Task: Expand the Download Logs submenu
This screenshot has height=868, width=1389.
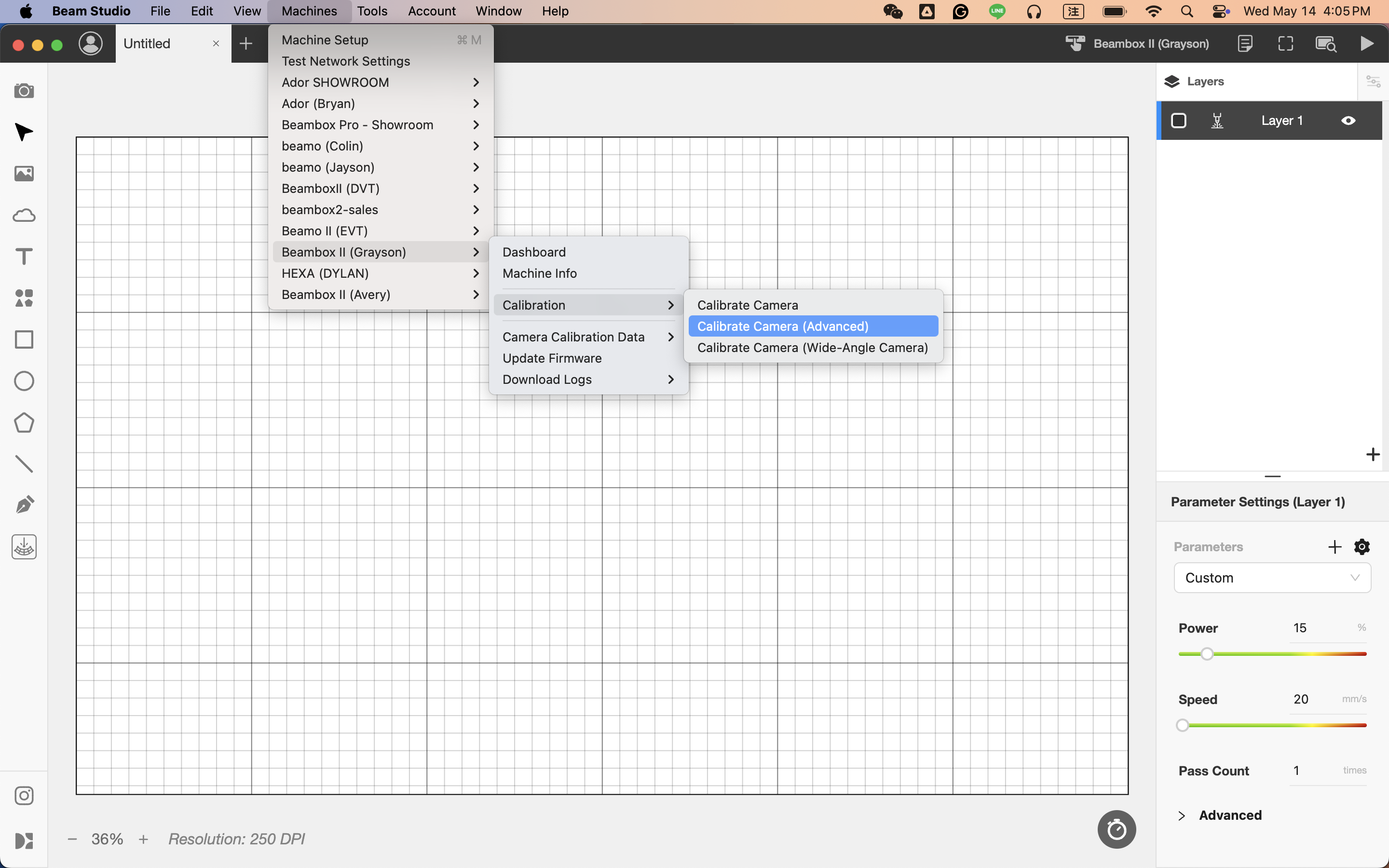Action: (x=588, y=380)
